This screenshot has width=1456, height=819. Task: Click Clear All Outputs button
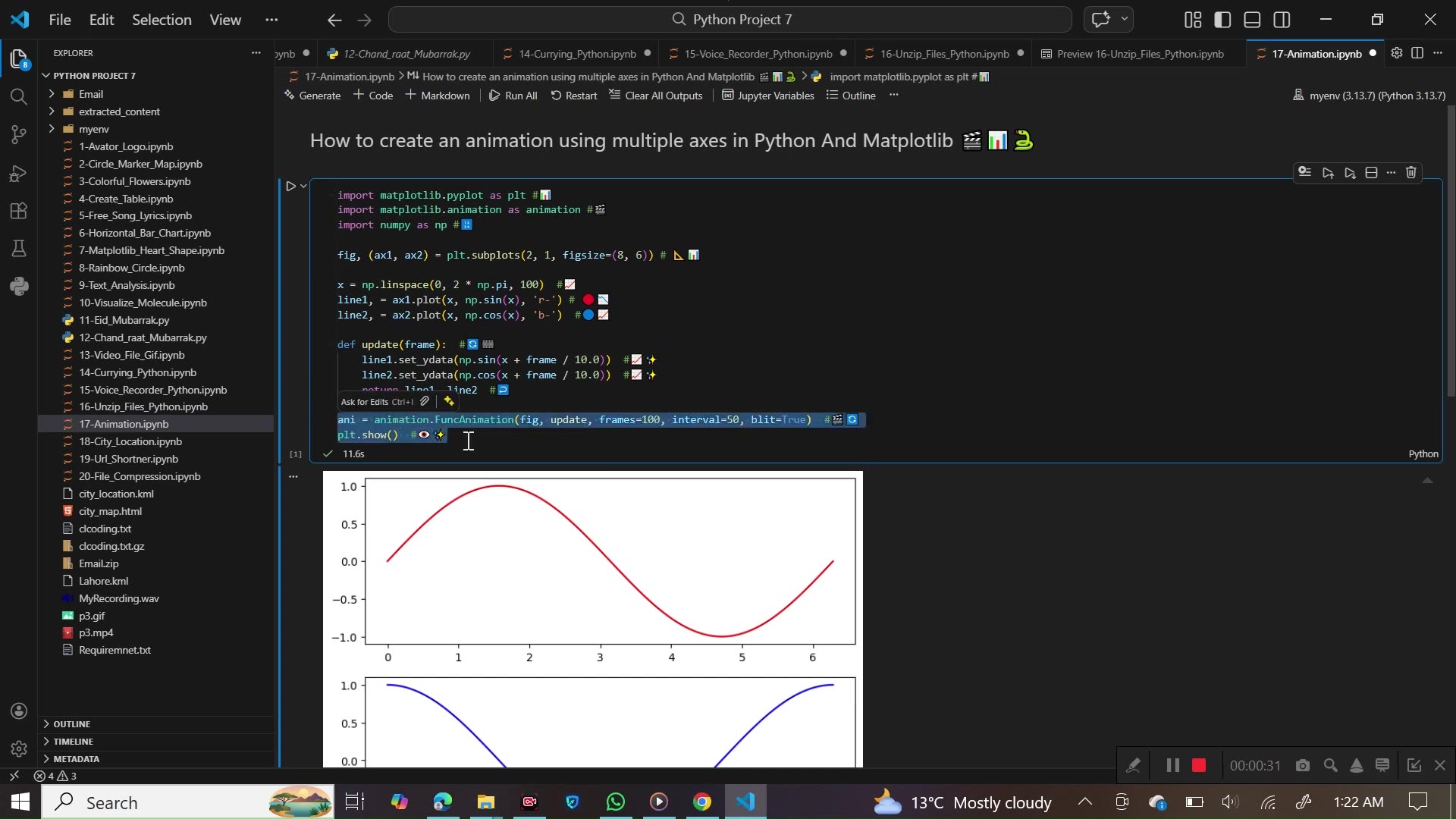click(656, 96)
